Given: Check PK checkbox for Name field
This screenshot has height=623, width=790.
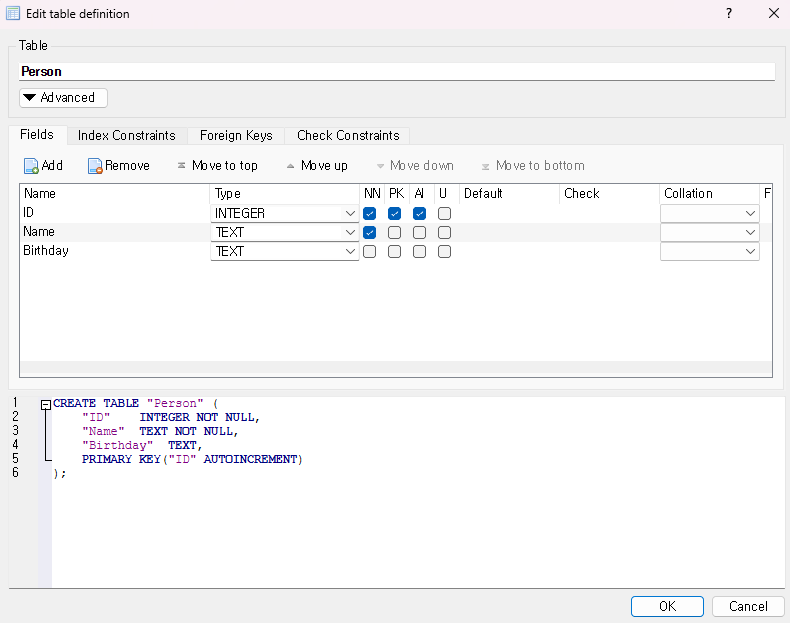Looking at the screenshot, I should pos(394,233).
